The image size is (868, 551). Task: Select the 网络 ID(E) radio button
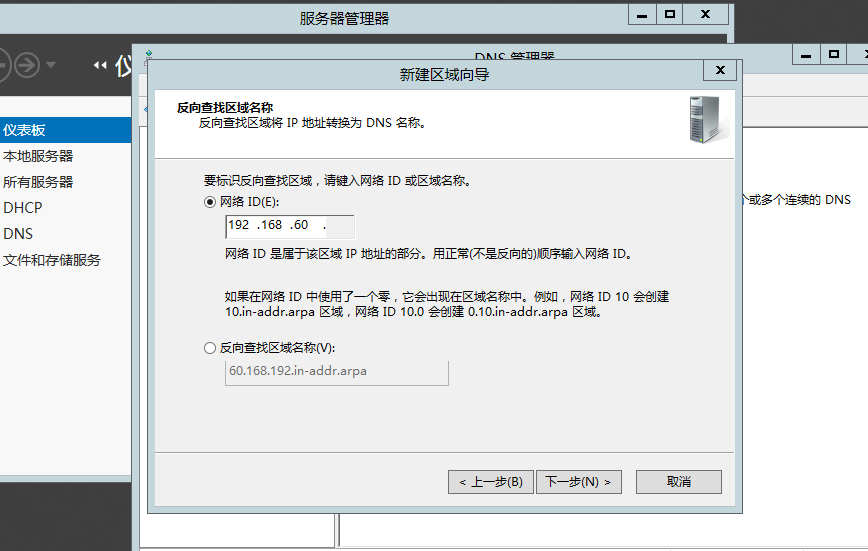point(210,202)
